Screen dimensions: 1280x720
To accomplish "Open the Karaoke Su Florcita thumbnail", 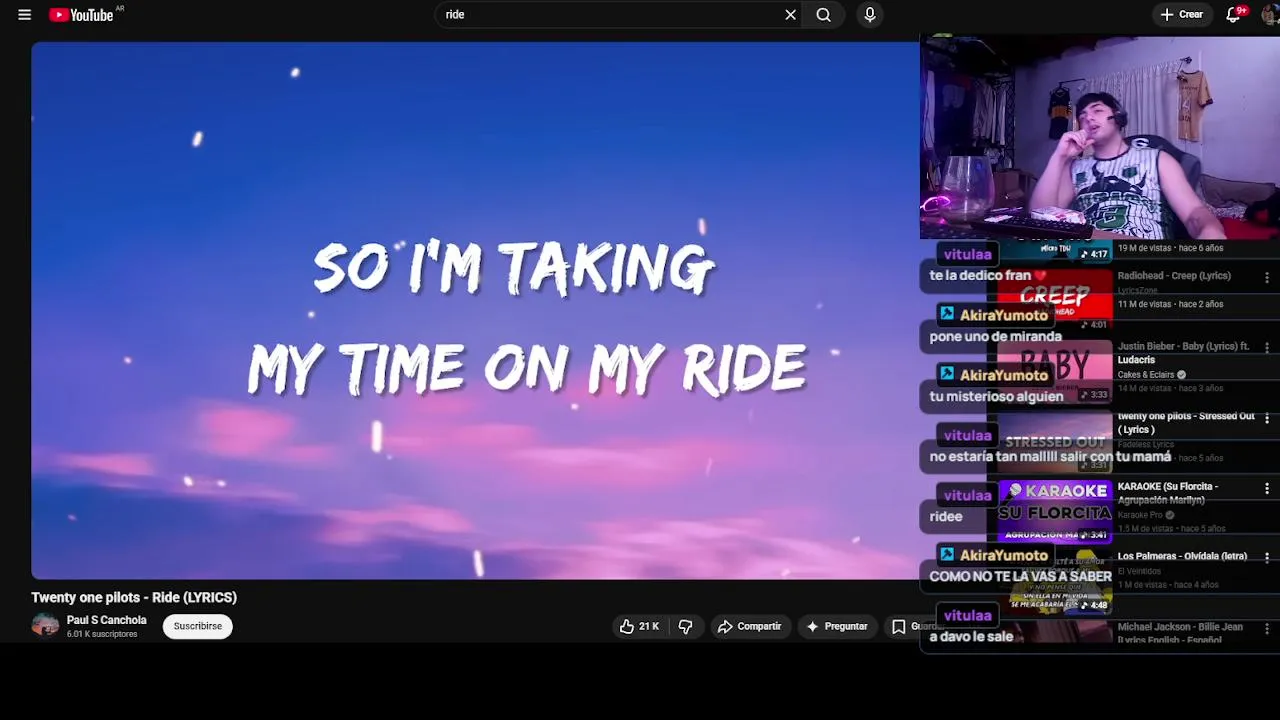I will tap(1055, 510).
